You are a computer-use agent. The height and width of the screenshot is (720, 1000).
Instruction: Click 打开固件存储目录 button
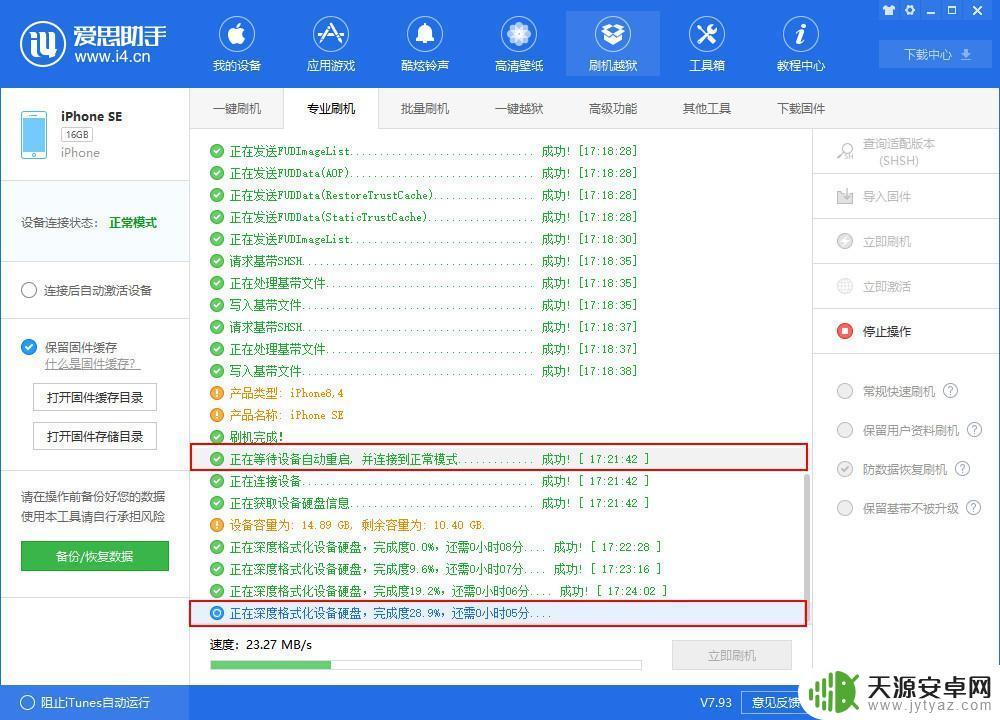pos(94,436)
